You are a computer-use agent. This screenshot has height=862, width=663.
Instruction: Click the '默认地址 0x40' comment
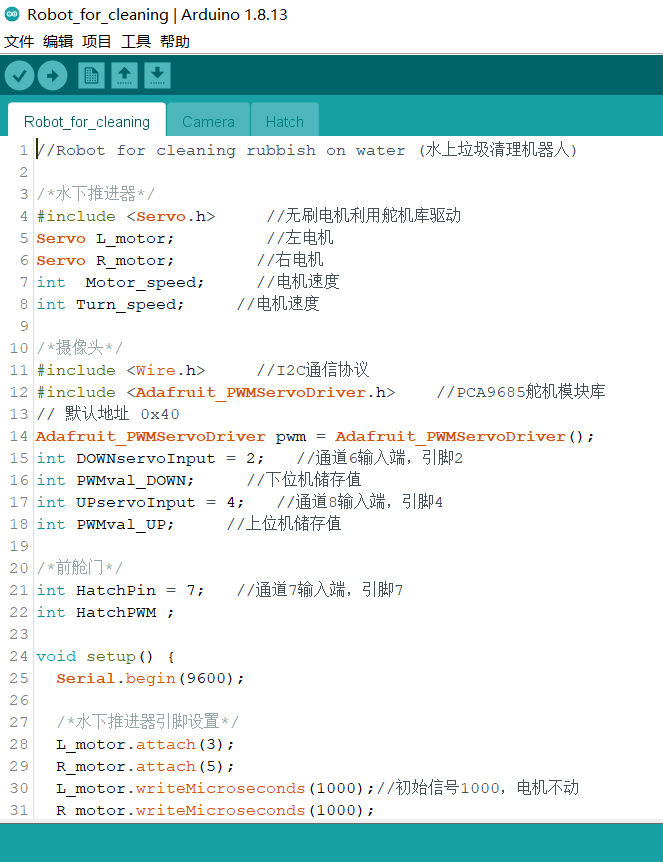pos(108,414)
